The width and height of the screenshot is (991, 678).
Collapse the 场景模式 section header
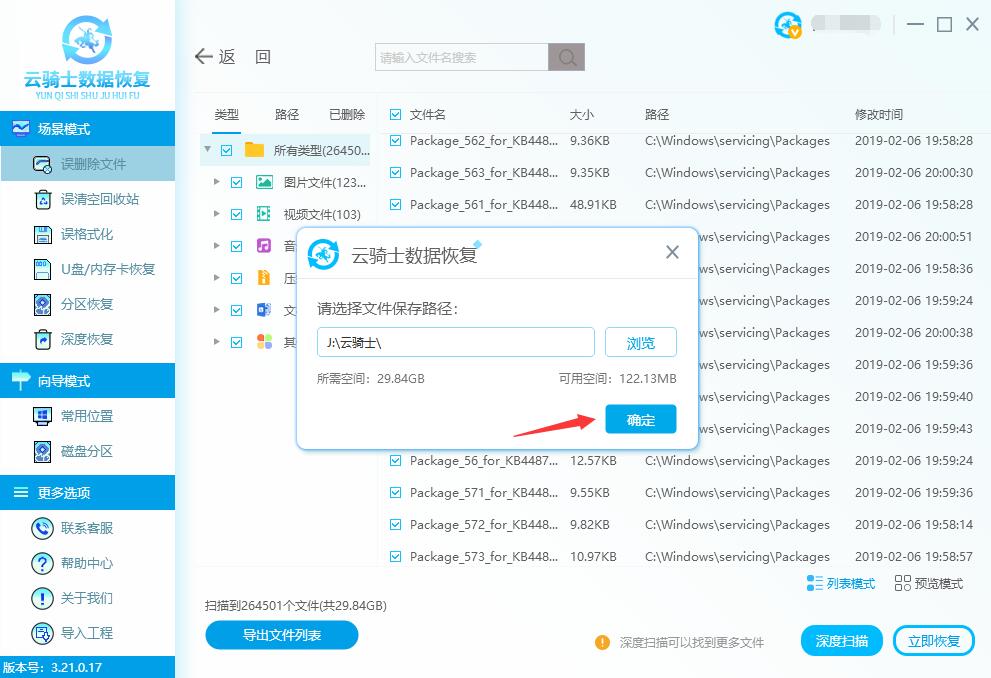(x=87, y=129)
